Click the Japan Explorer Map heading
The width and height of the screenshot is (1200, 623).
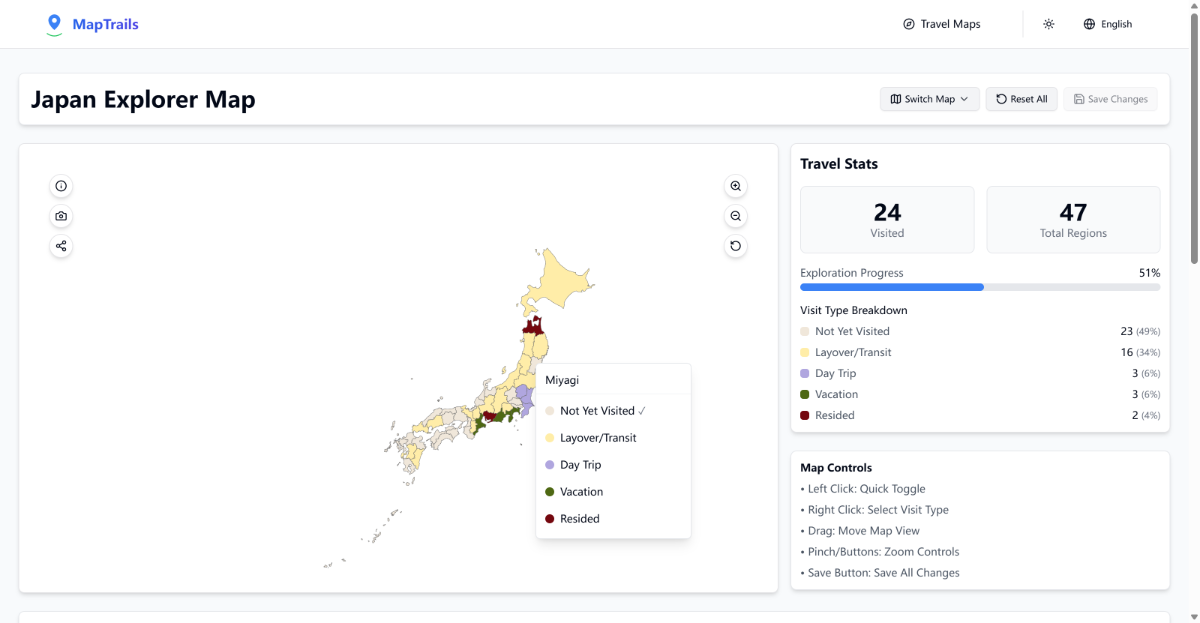[x=143, y=99]
